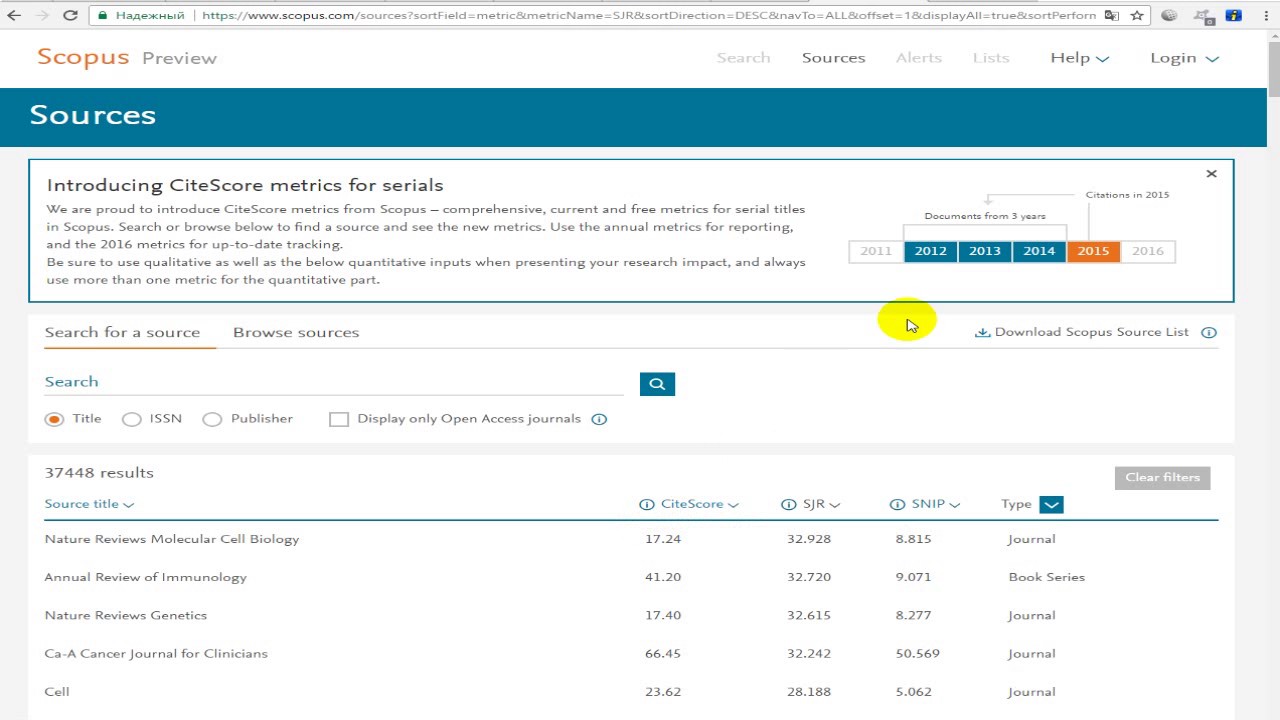Click the browser back arrow
The width and height of the screenshot is (1280, 720).
point(15,15)
